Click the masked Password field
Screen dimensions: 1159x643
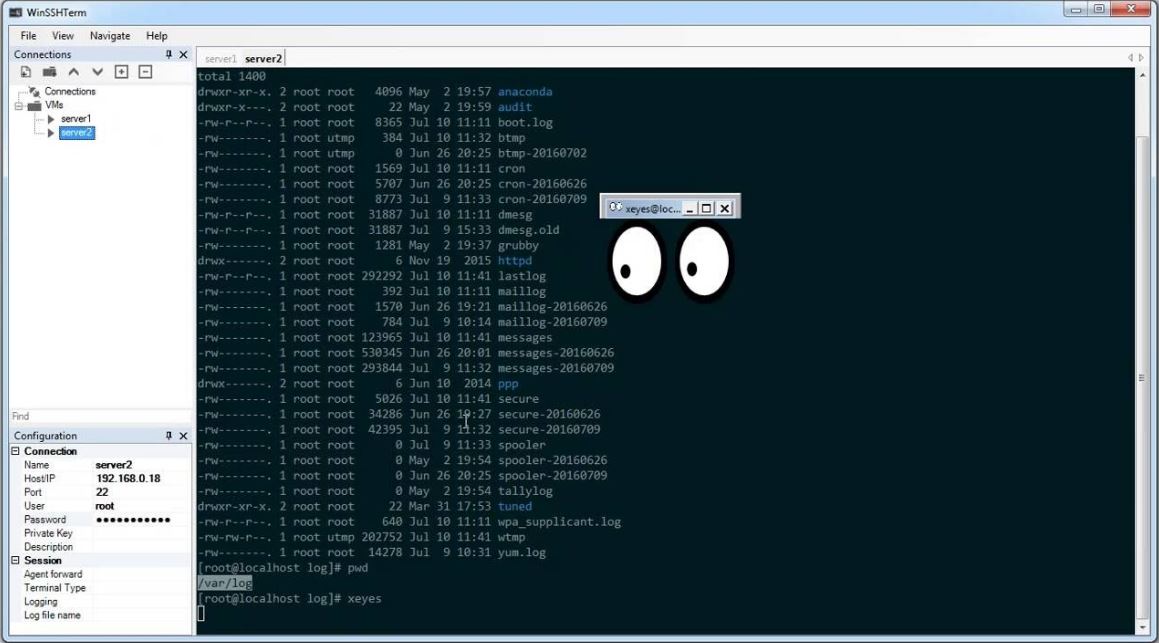tap(142, 520)
